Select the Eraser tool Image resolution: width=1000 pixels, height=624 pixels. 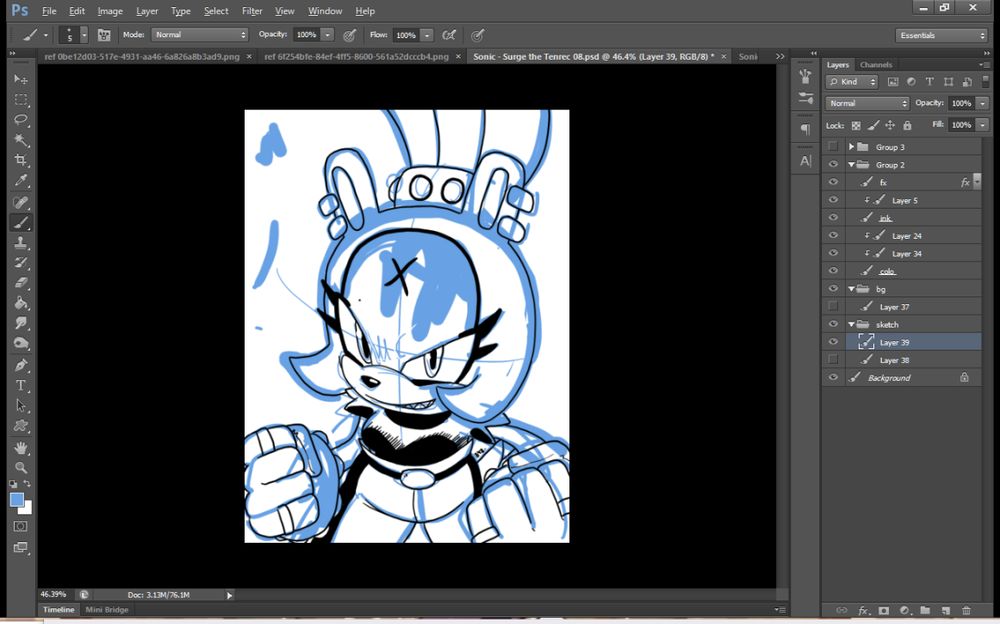(21, 283)
